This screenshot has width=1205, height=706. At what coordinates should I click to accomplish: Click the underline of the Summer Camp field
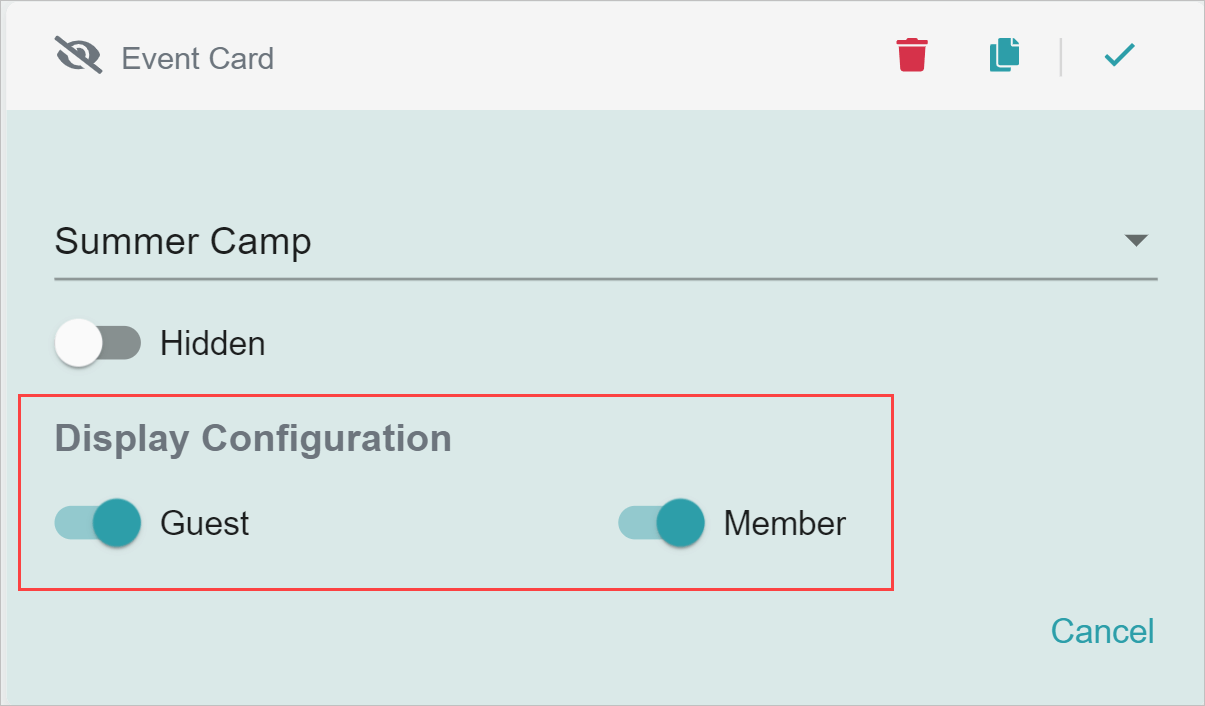click(x=606, y=279)
